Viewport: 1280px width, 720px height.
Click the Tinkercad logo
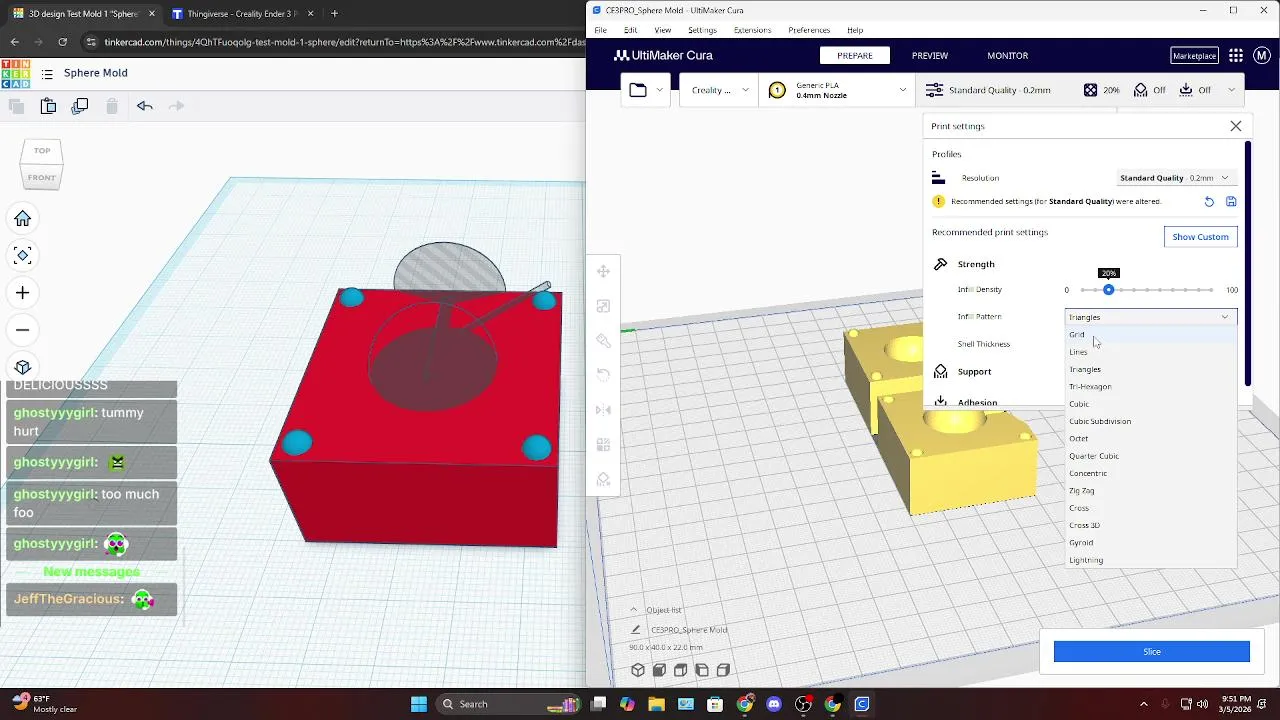tap(16, 74)
